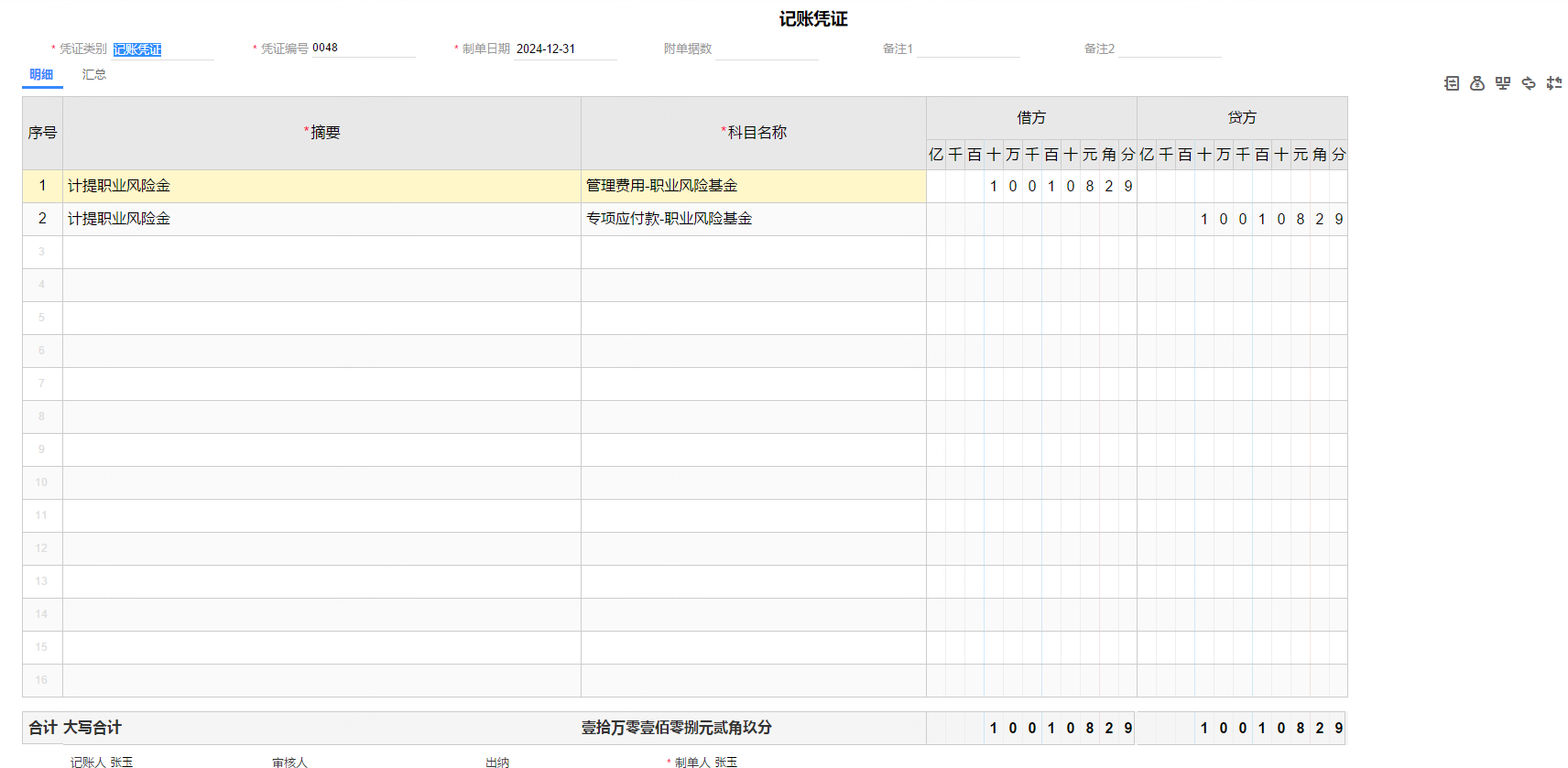Click the 凭证编号 field containing 0048
The height and width of the screenshot is (768, 1568).
[362, 49]
